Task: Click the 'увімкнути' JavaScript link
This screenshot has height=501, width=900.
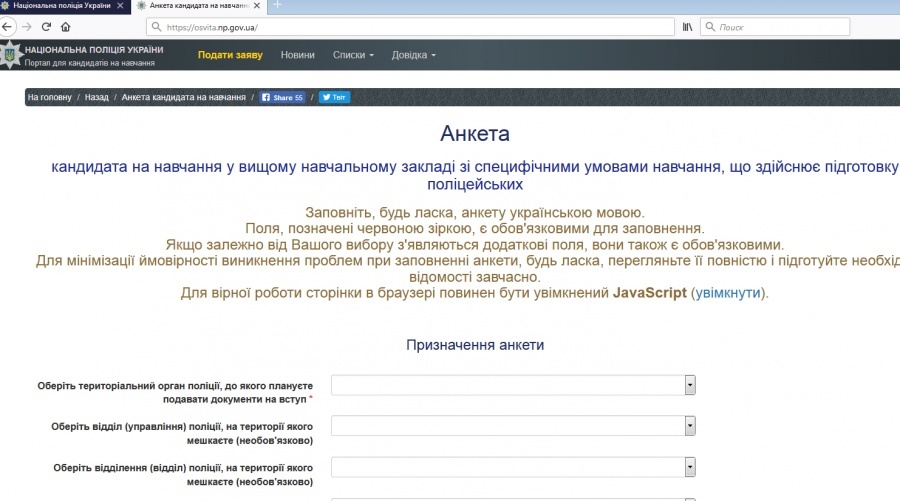Action: point(728,294)
